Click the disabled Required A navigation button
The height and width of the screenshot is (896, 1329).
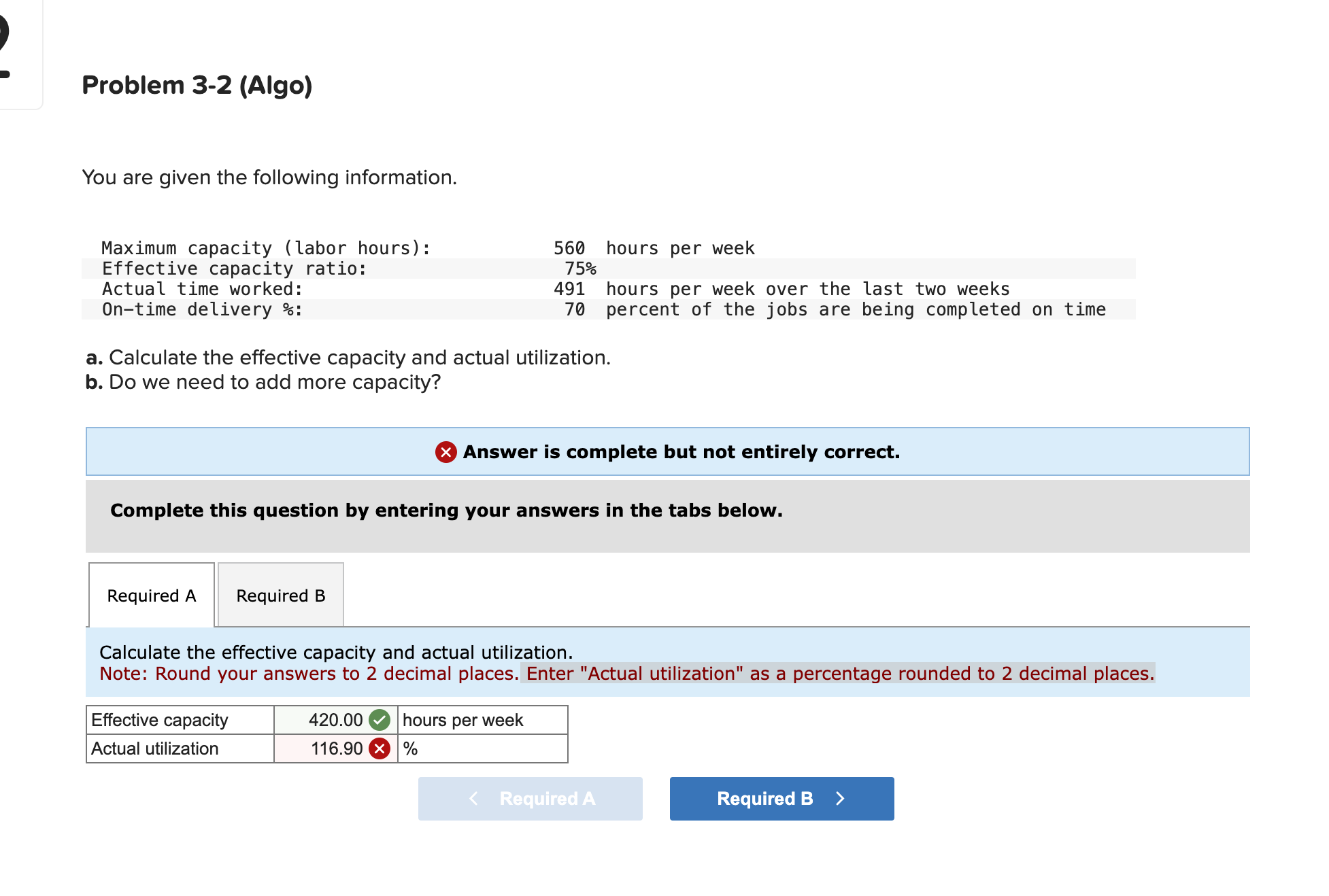(x=530, y=798)
